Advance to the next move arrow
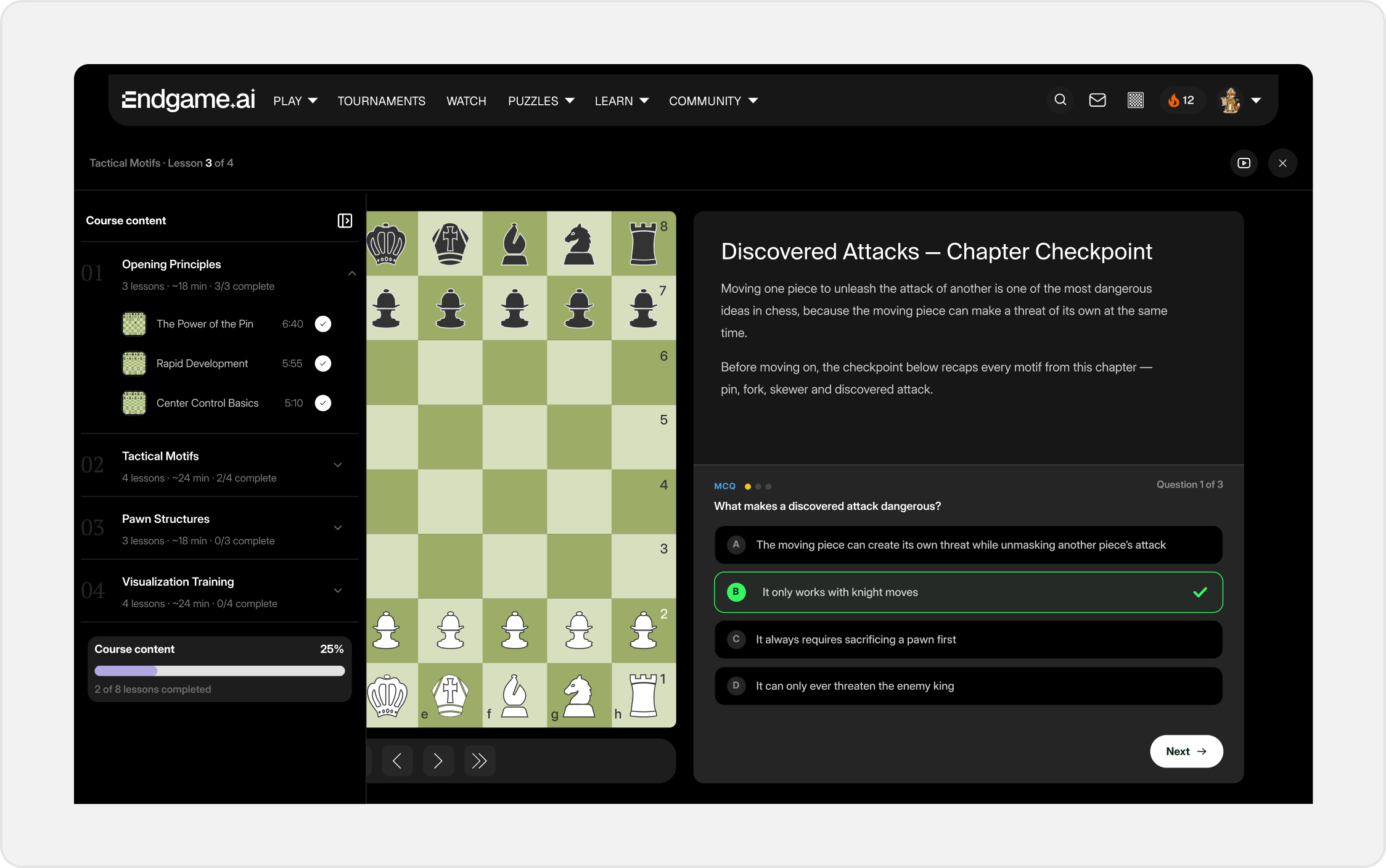The image size is (1386, 868). [x=438, y=761]
